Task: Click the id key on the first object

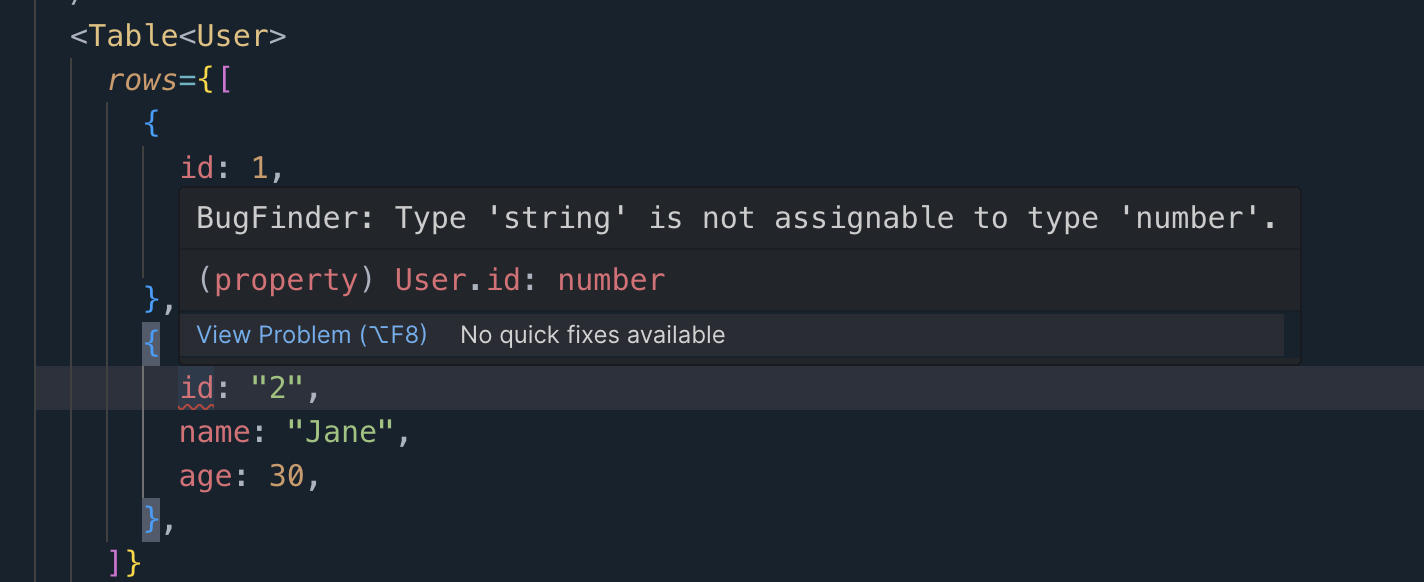Action: [197, 168]
